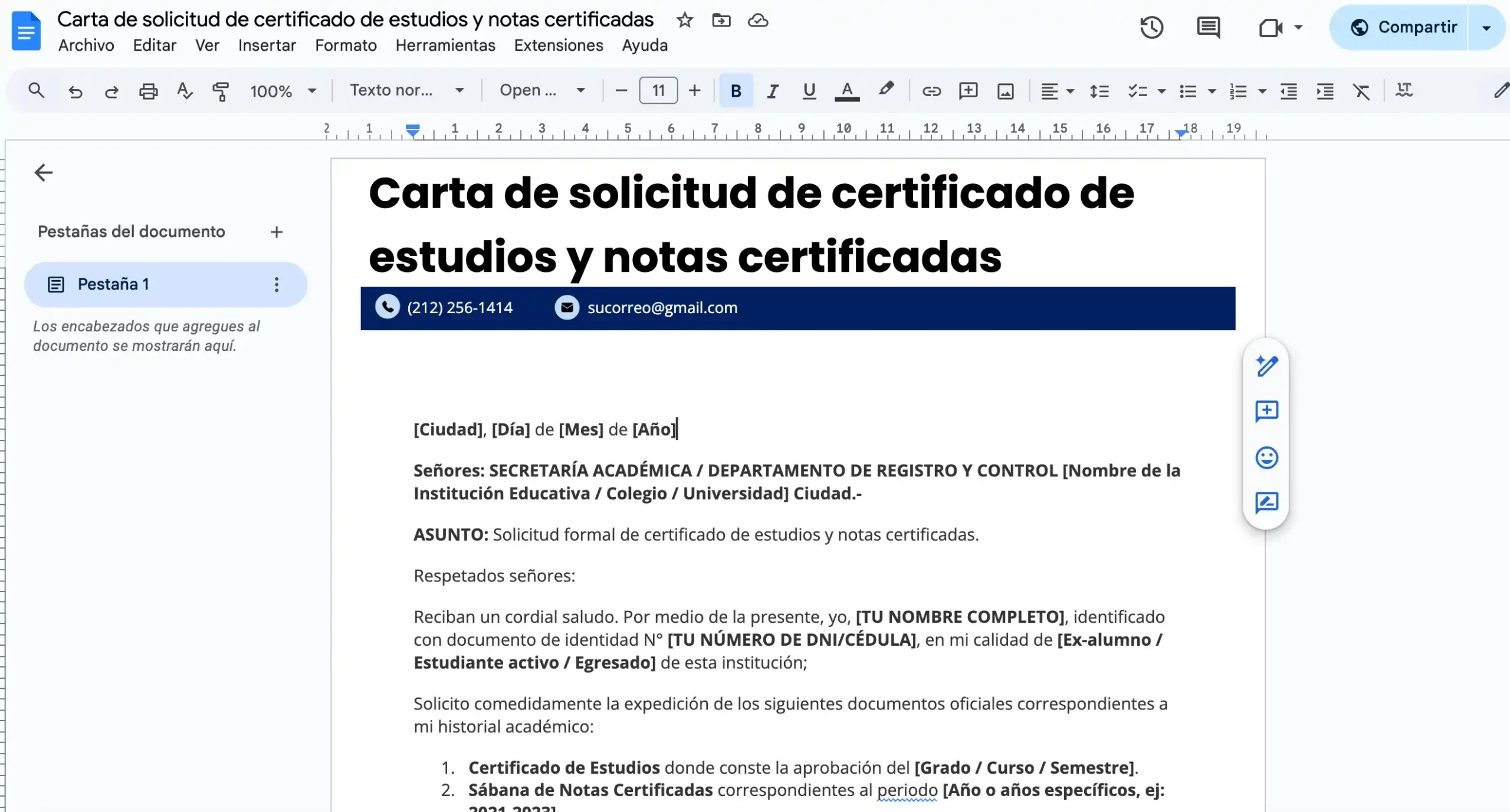The height and width of the screenshot is (812, 1510).
Task: Open the emoji reaction icon in the margin
Action: point(1266,458)
